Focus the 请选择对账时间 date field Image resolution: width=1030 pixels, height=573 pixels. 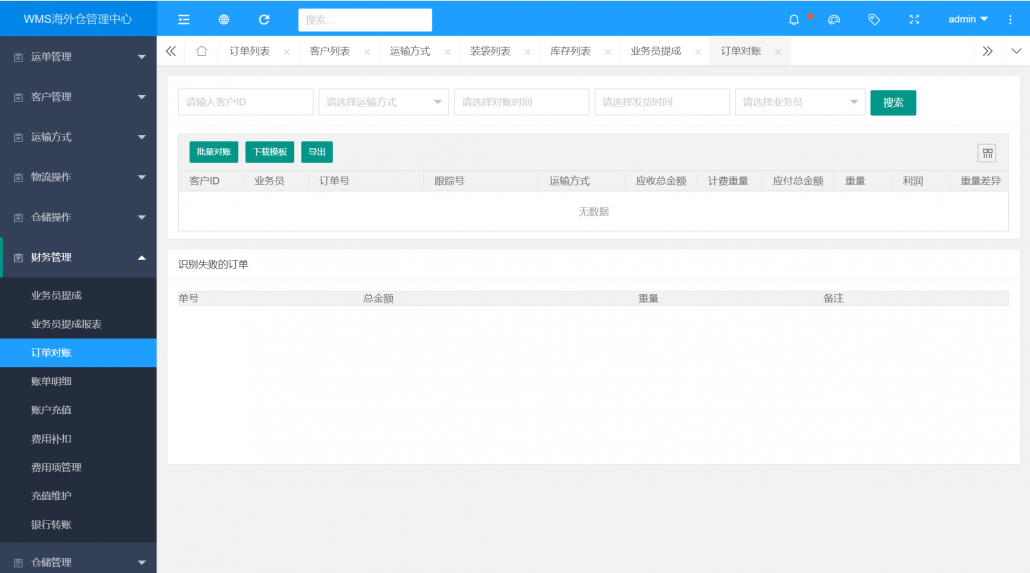[x=522, y=102]
